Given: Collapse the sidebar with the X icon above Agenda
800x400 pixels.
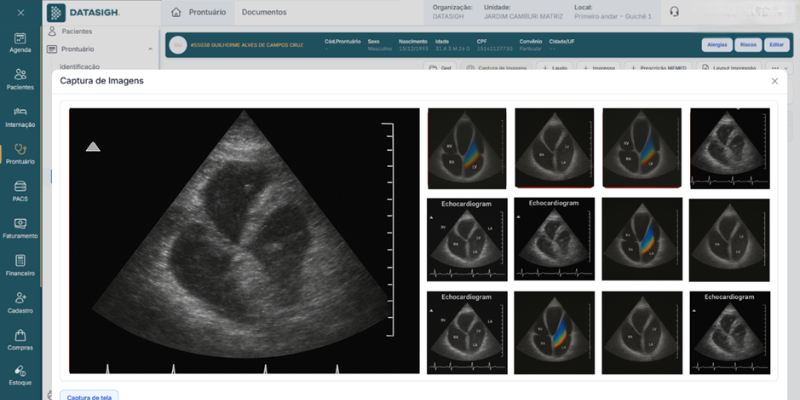Looking at the screenshot, I should coord(20,13).
